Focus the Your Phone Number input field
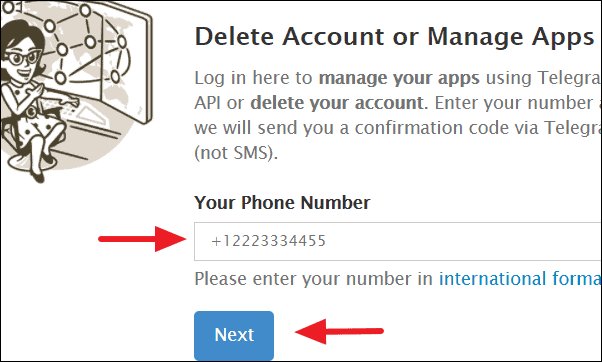This screenshot has width=602, height=362. [398, 241]
